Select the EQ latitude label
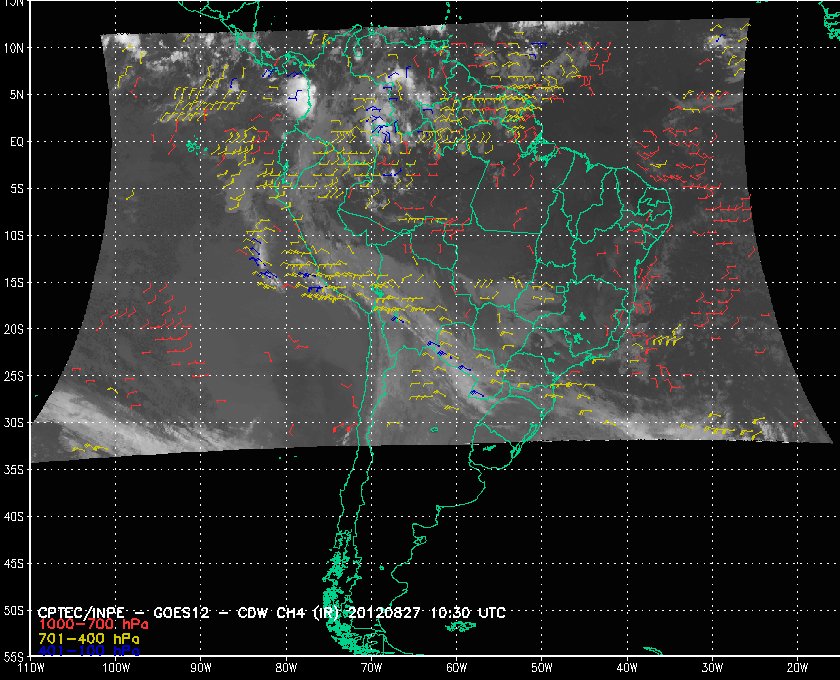840x680 pixels. coord(16,141)
